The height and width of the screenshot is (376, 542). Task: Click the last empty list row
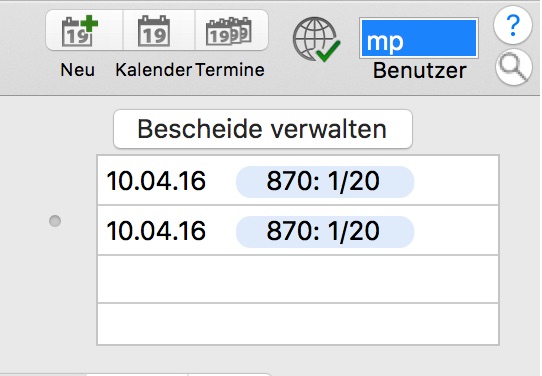tap(298, 324)
